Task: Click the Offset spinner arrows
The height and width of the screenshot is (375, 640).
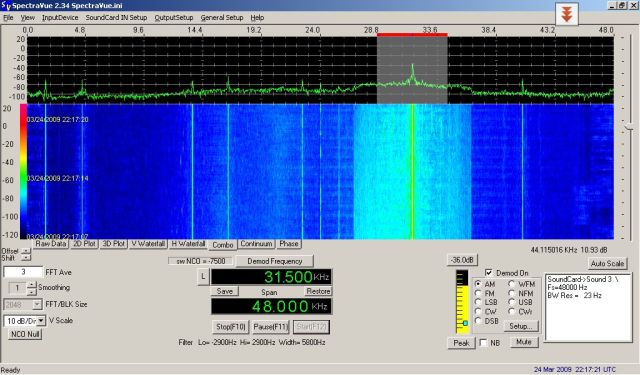Action: click(x=26, y=251)
